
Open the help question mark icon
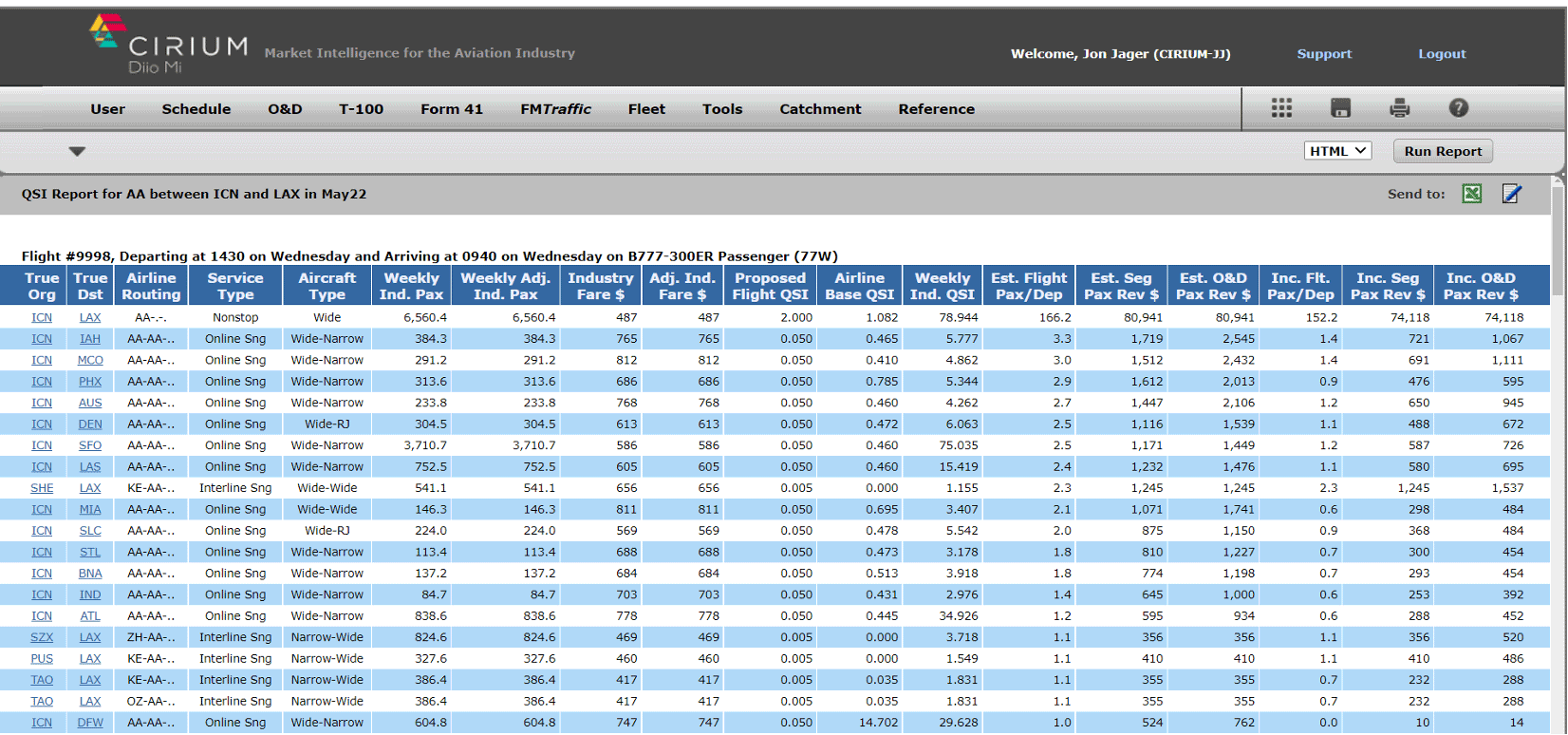[x=1458, y=108]
